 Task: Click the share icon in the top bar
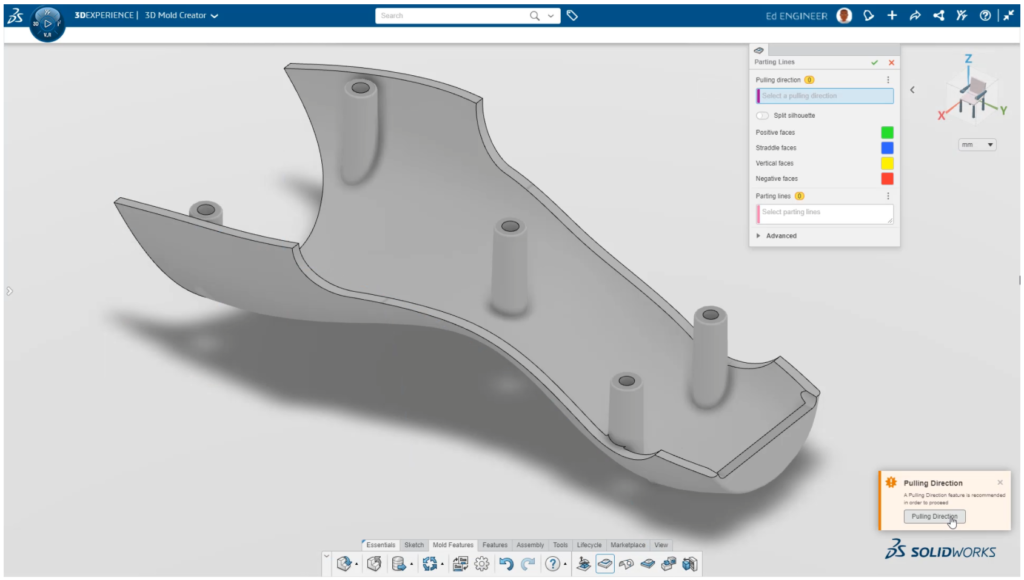pos(939,16)
